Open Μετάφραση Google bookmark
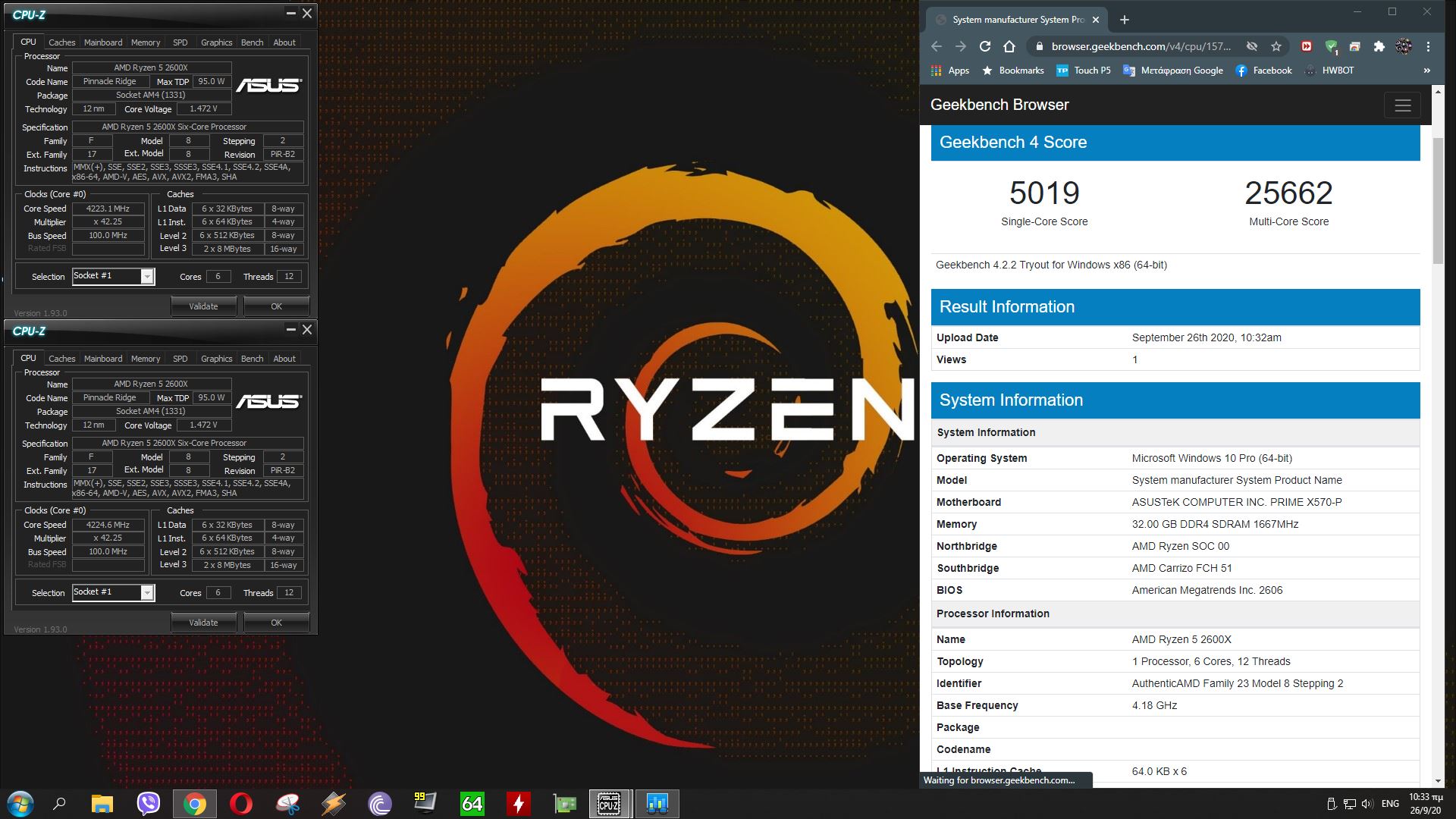 [x=1173, y=71]
